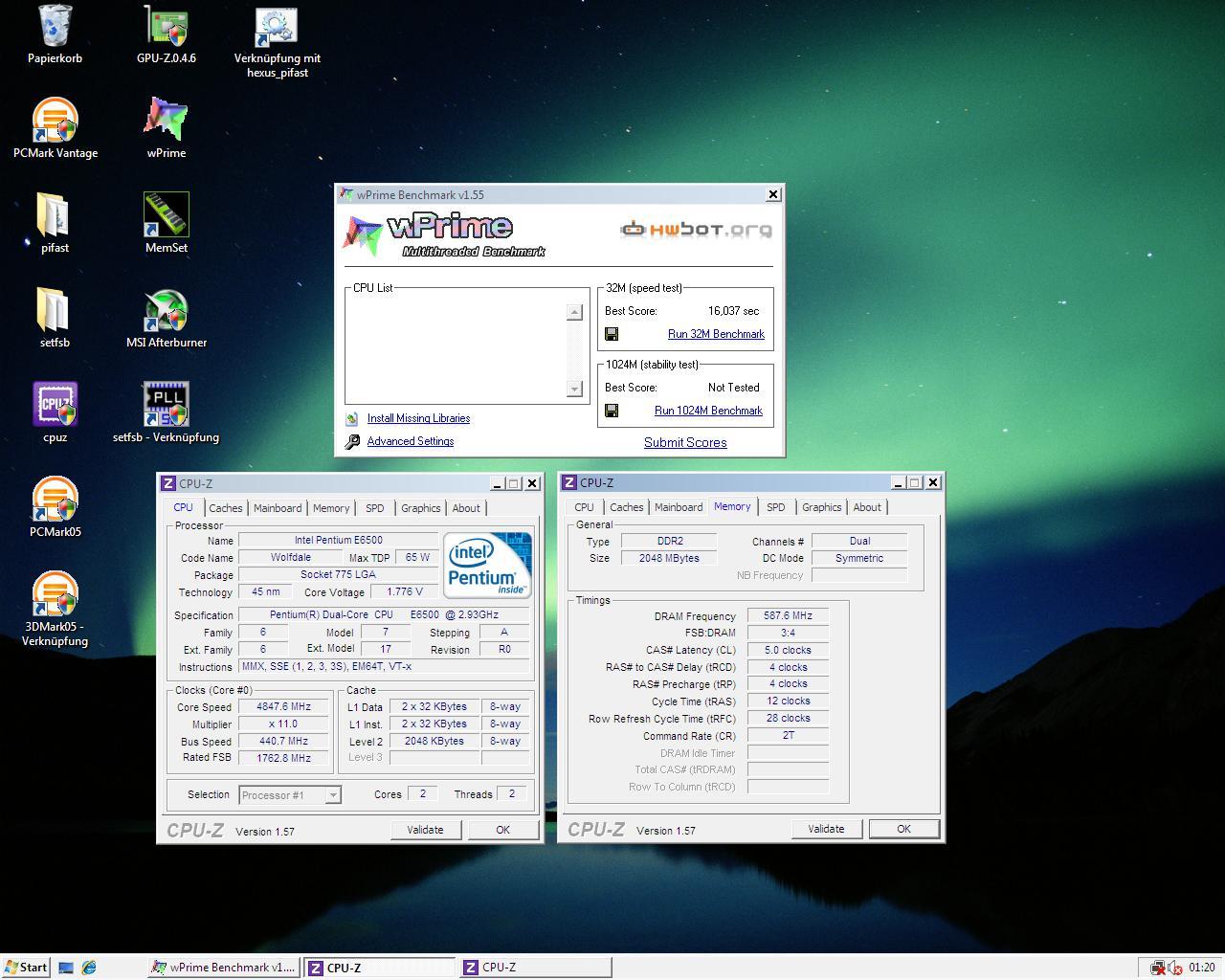Click the Advanced Settings wrench icon
1225x980 pixels.
[352, 441]
